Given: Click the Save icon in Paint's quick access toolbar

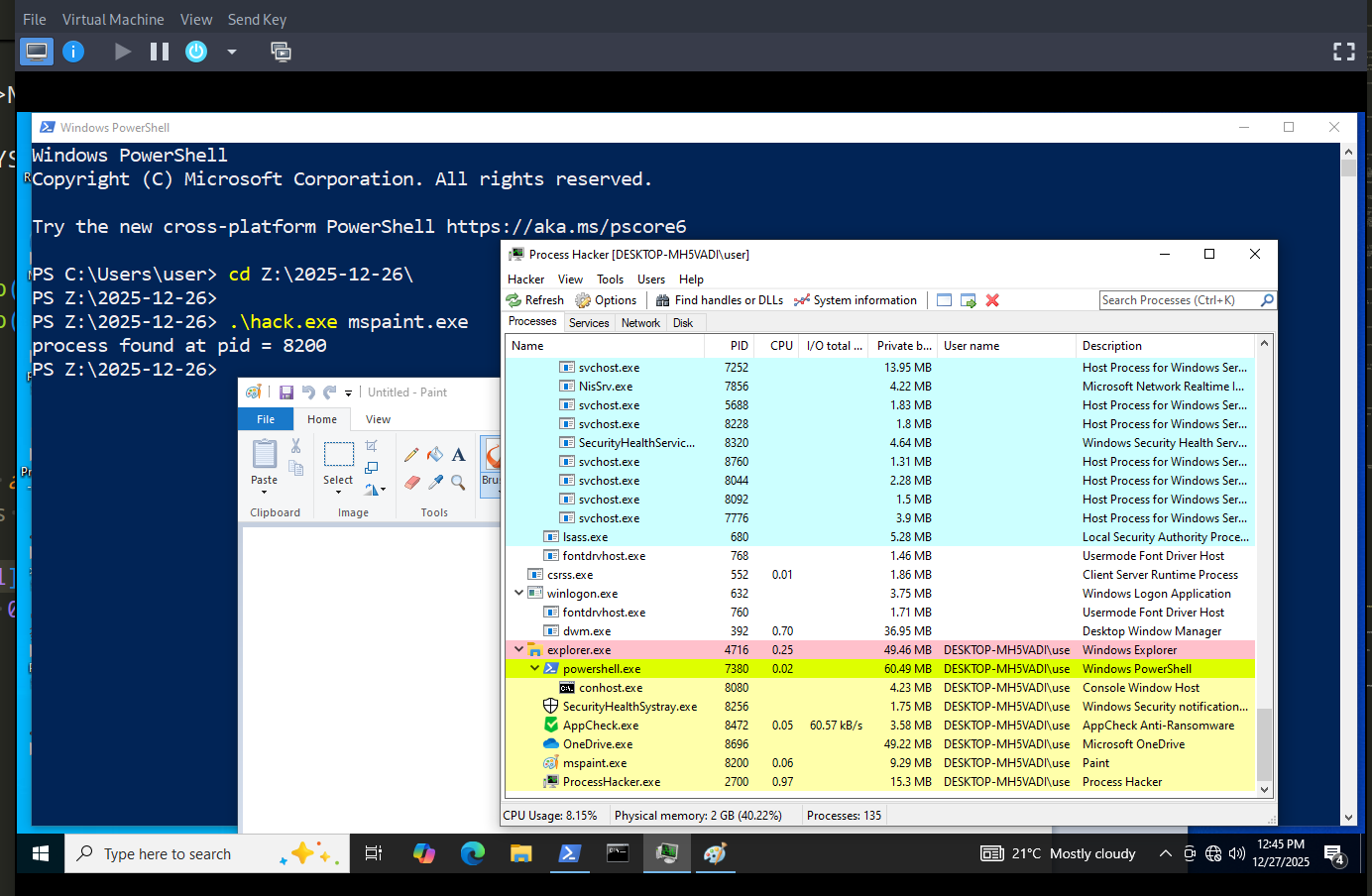Looking at the screenshot, I should 286,392.
